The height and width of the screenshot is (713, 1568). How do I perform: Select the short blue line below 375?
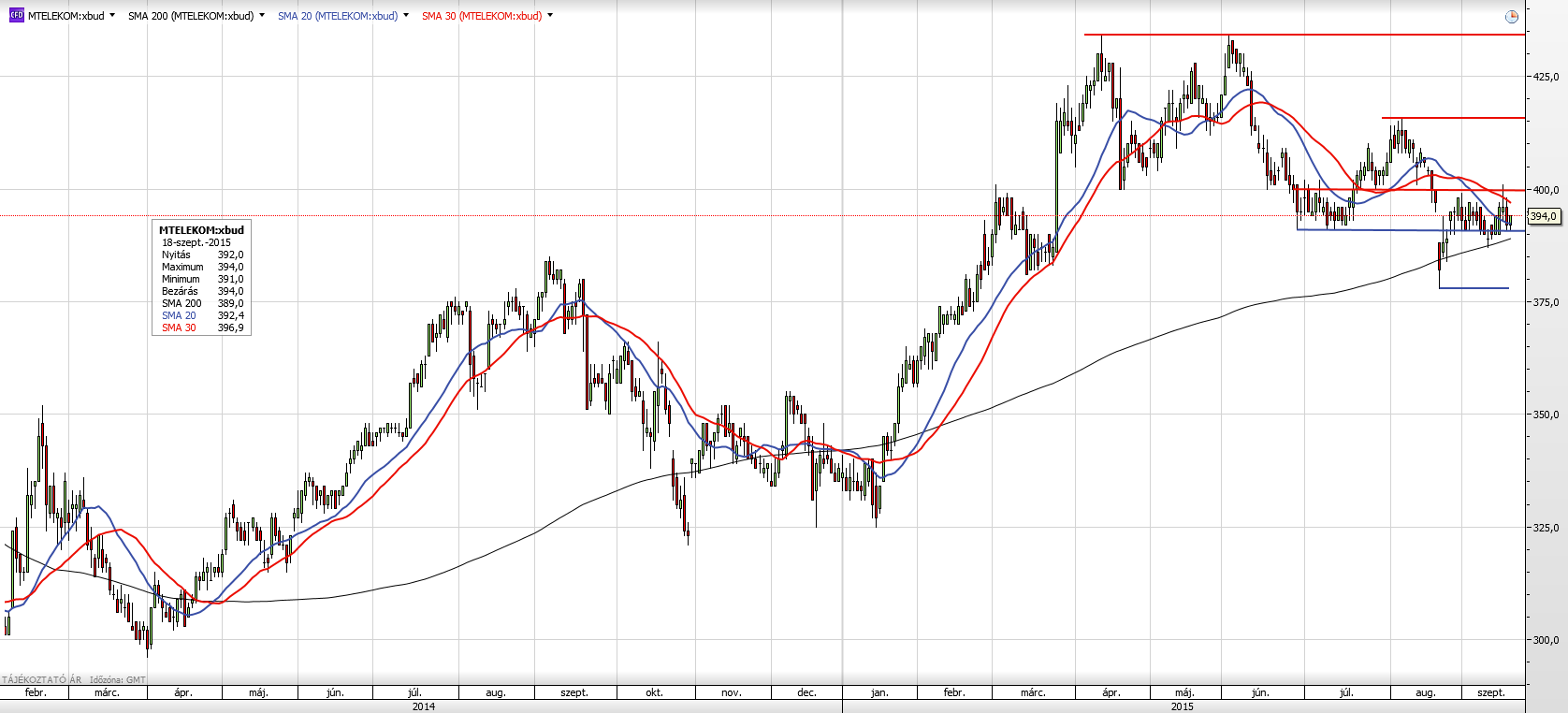(1474, 287)
